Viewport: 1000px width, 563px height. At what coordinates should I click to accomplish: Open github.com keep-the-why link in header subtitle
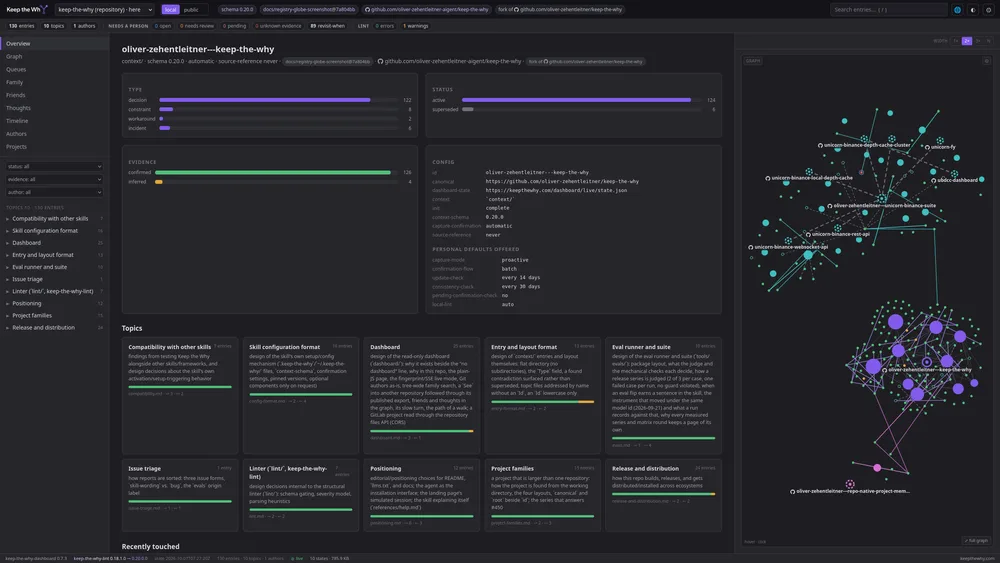point(453,61)
